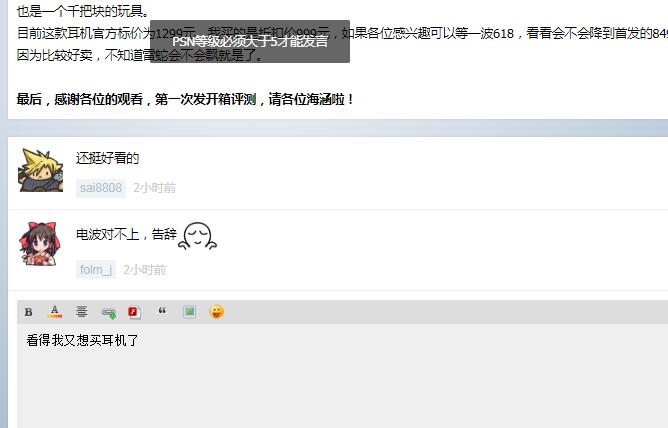Click the shrug emoticon in folm_j's comment
Viewport: 668px width, 428px height.
click(198, 236)
